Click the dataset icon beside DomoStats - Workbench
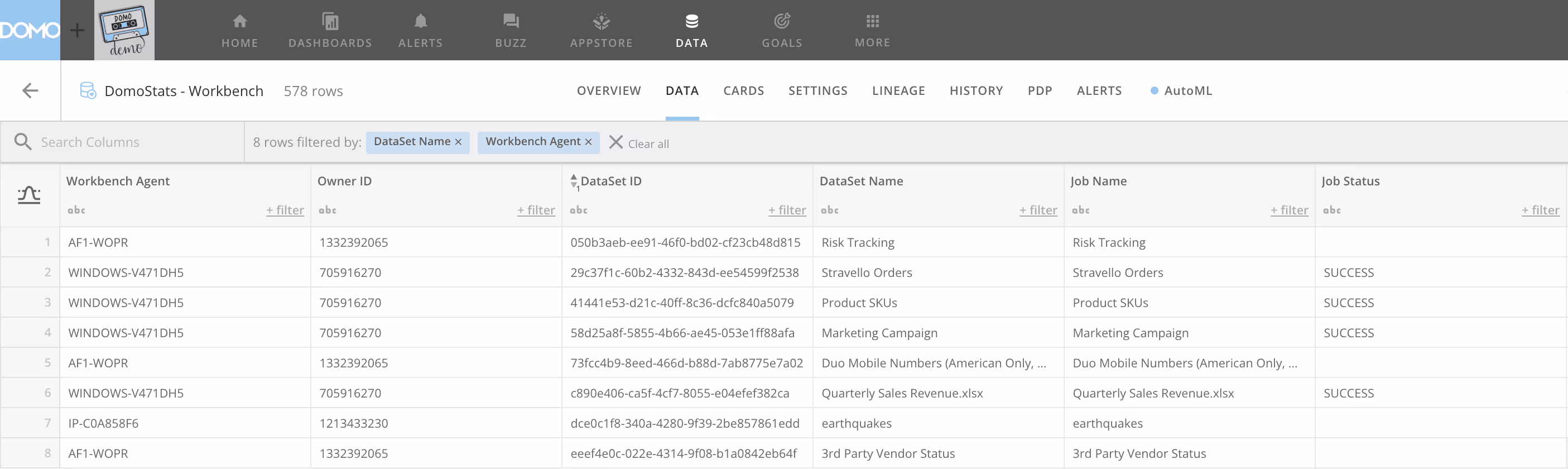The height and width of the screenshot is (469, 1568). point(88,91)
